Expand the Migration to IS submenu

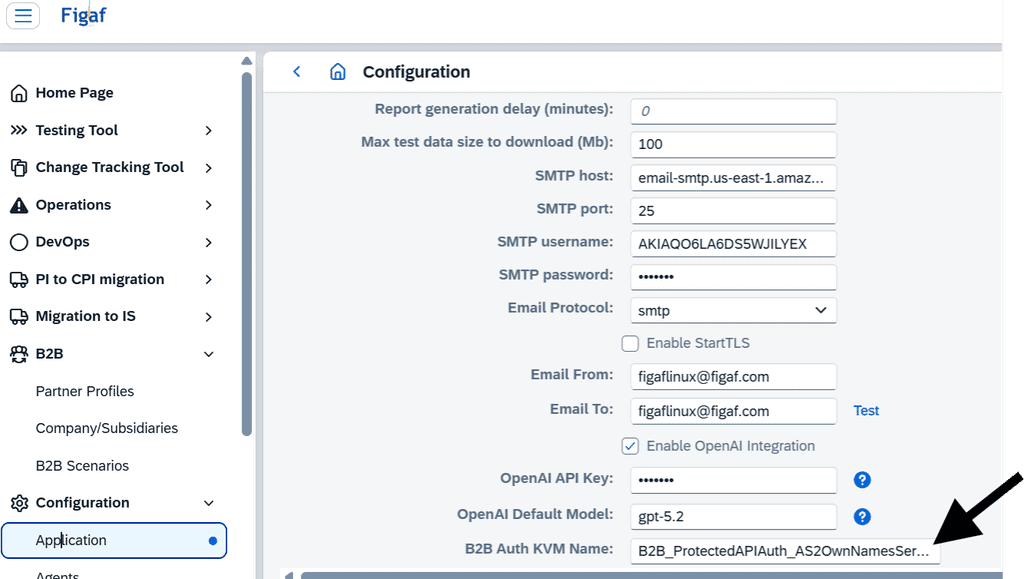click(x=208, y=317)
